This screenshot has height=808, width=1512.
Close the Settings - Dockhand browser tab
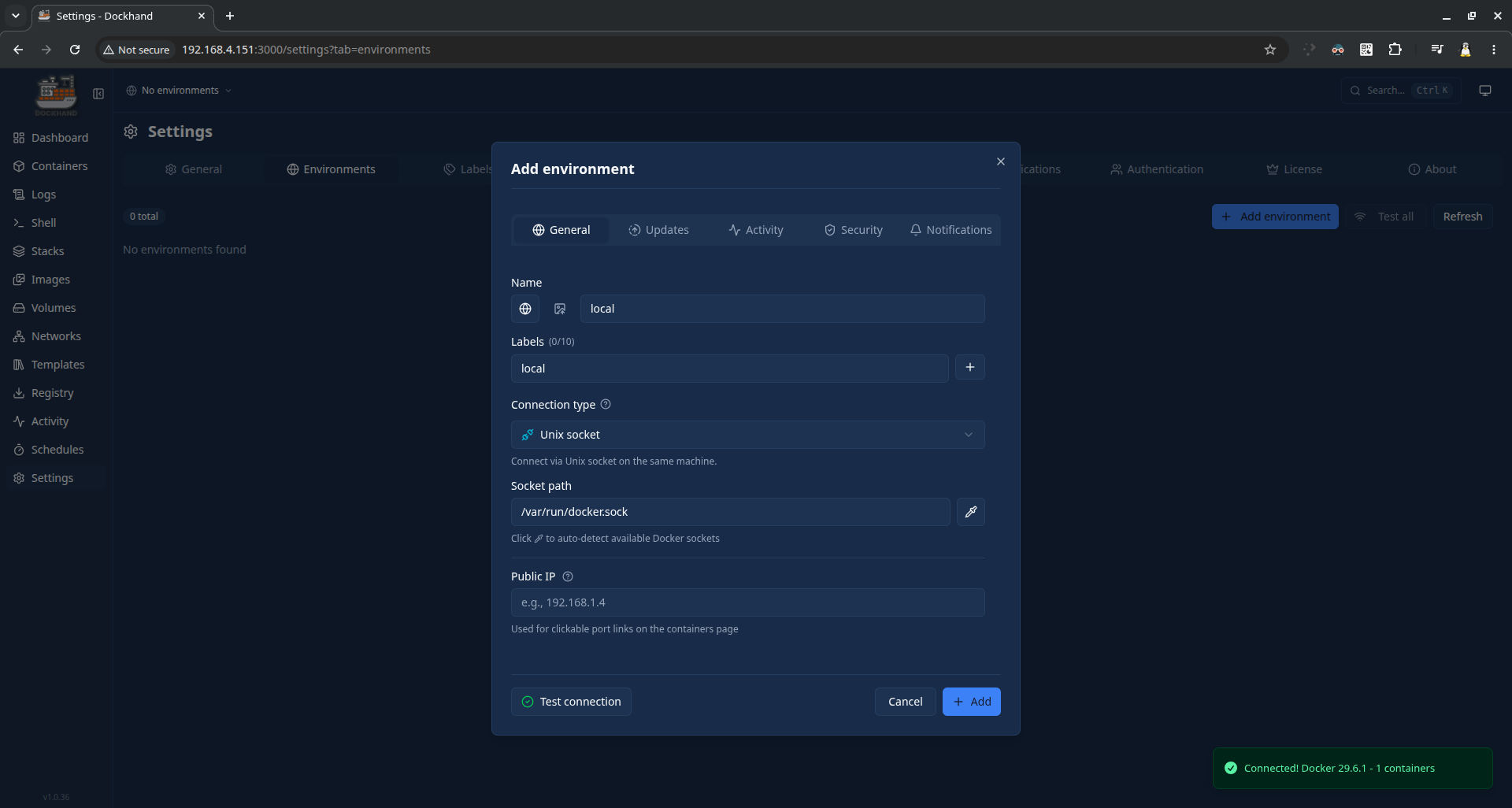(x=202, y=16)
